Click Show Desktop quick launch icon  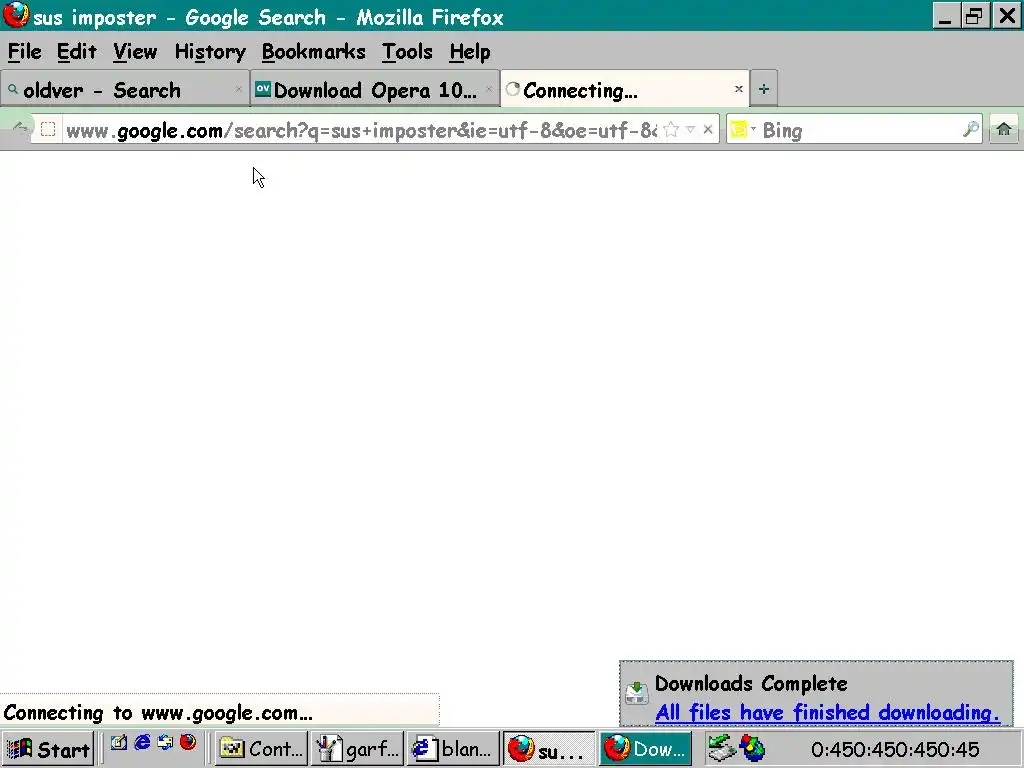(118, 742)
